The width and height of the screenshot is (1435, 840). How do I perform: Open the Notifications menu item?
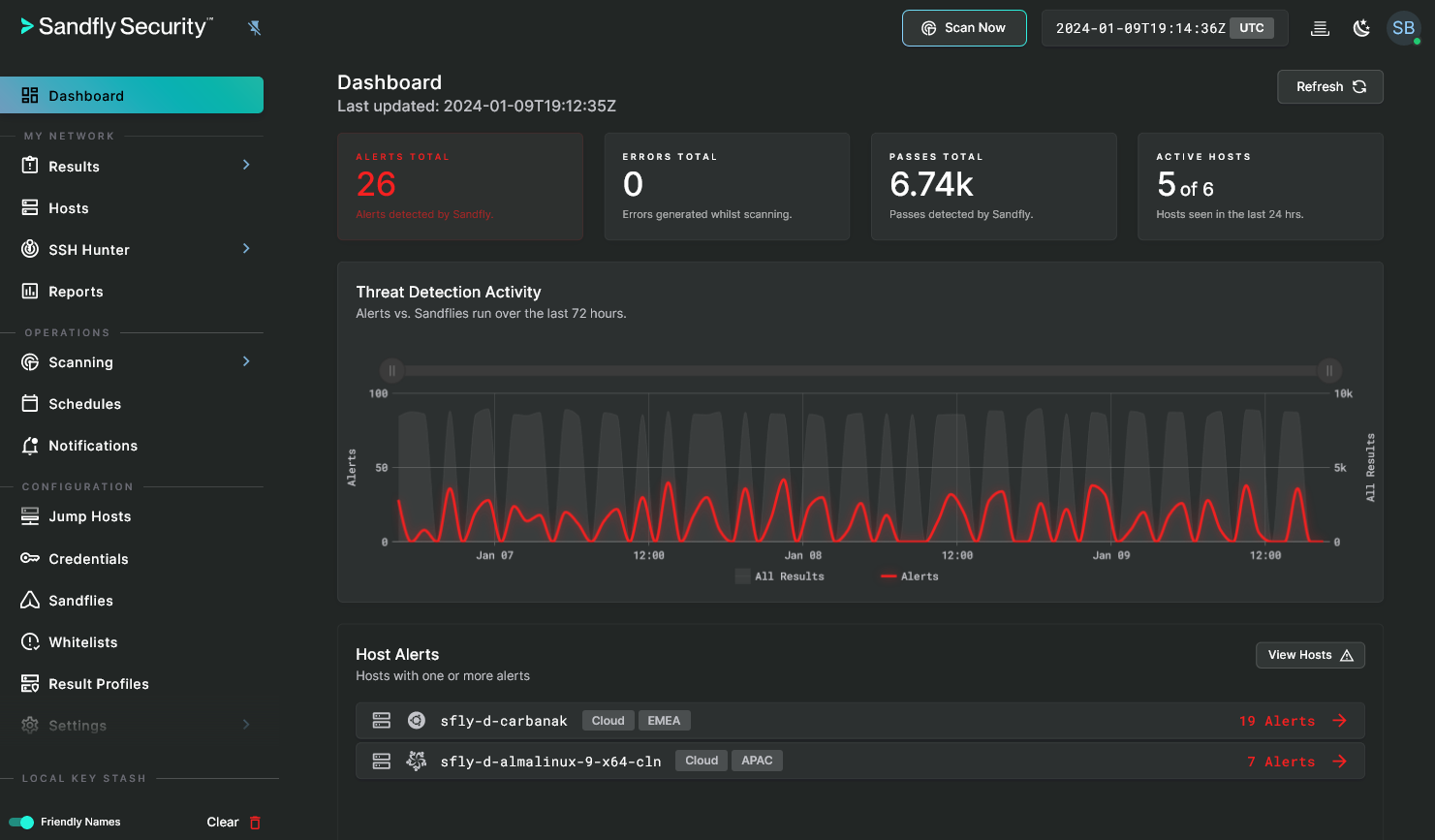[x=132, y=446]
